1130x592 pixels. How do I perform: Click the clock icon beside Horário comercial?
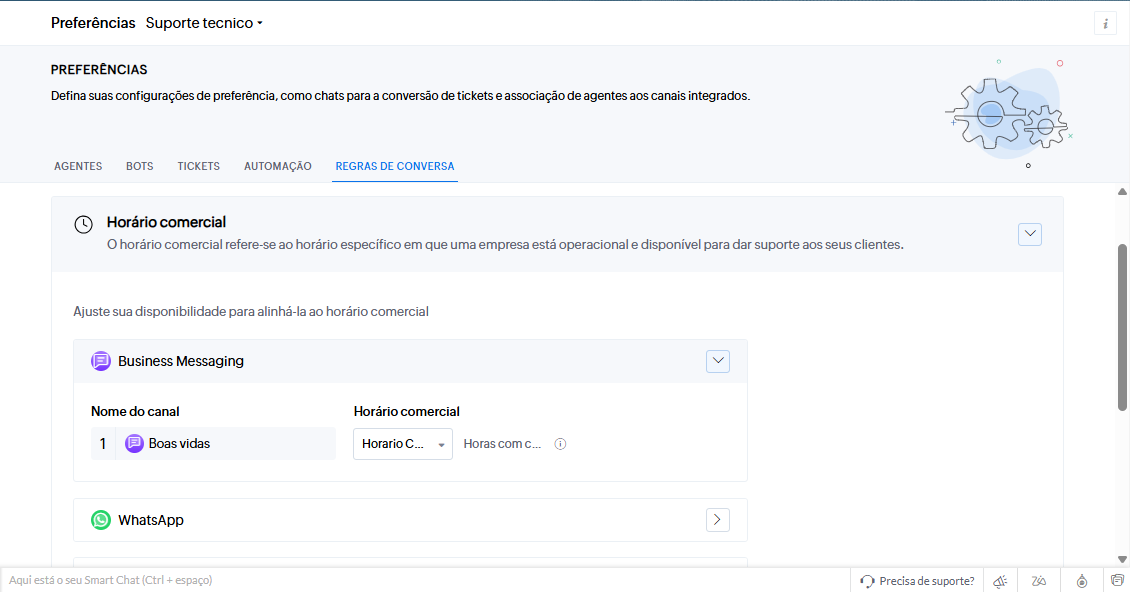pos(84,224)
